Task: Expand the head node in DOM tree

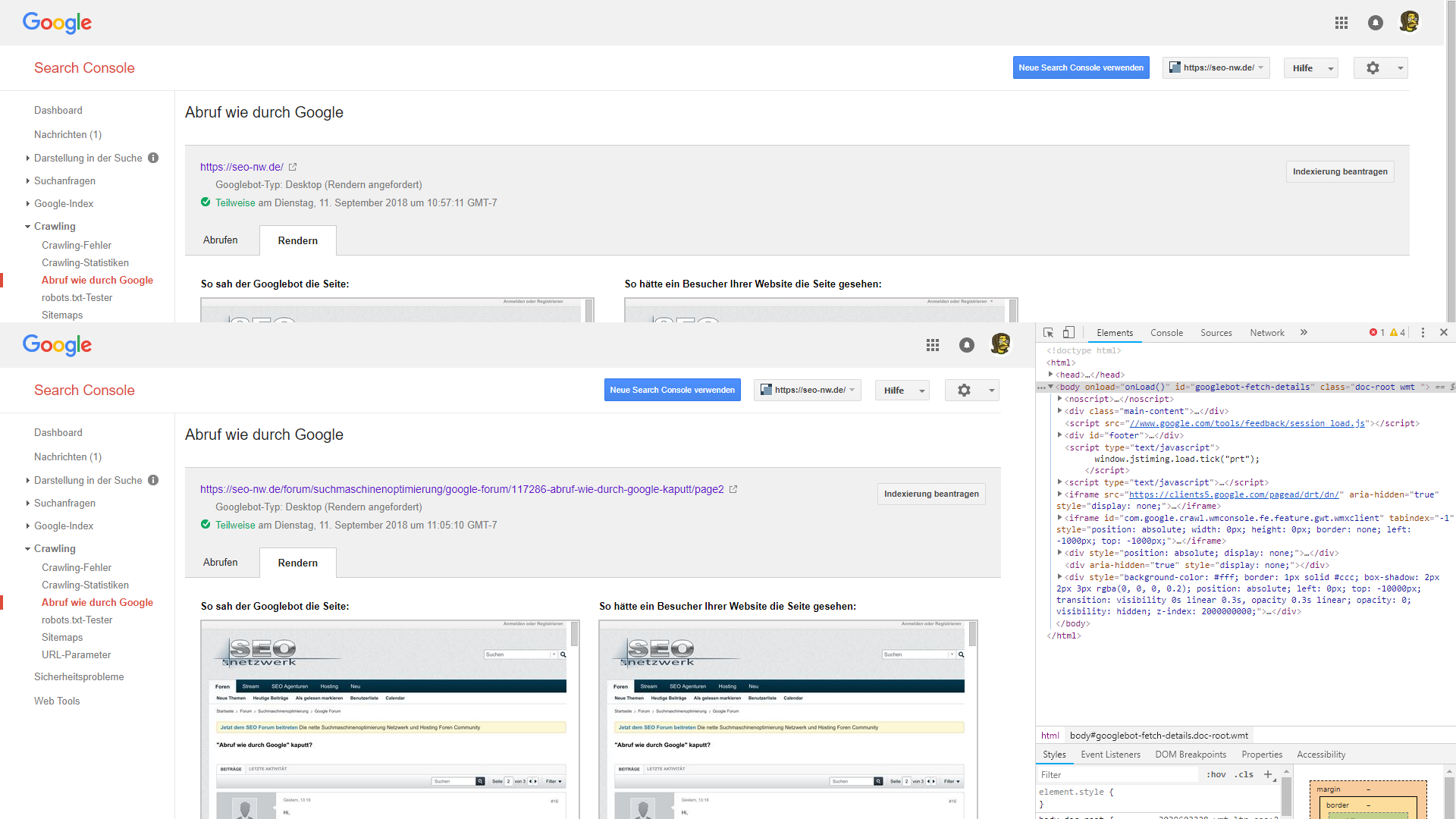Action: [1050, 375]
